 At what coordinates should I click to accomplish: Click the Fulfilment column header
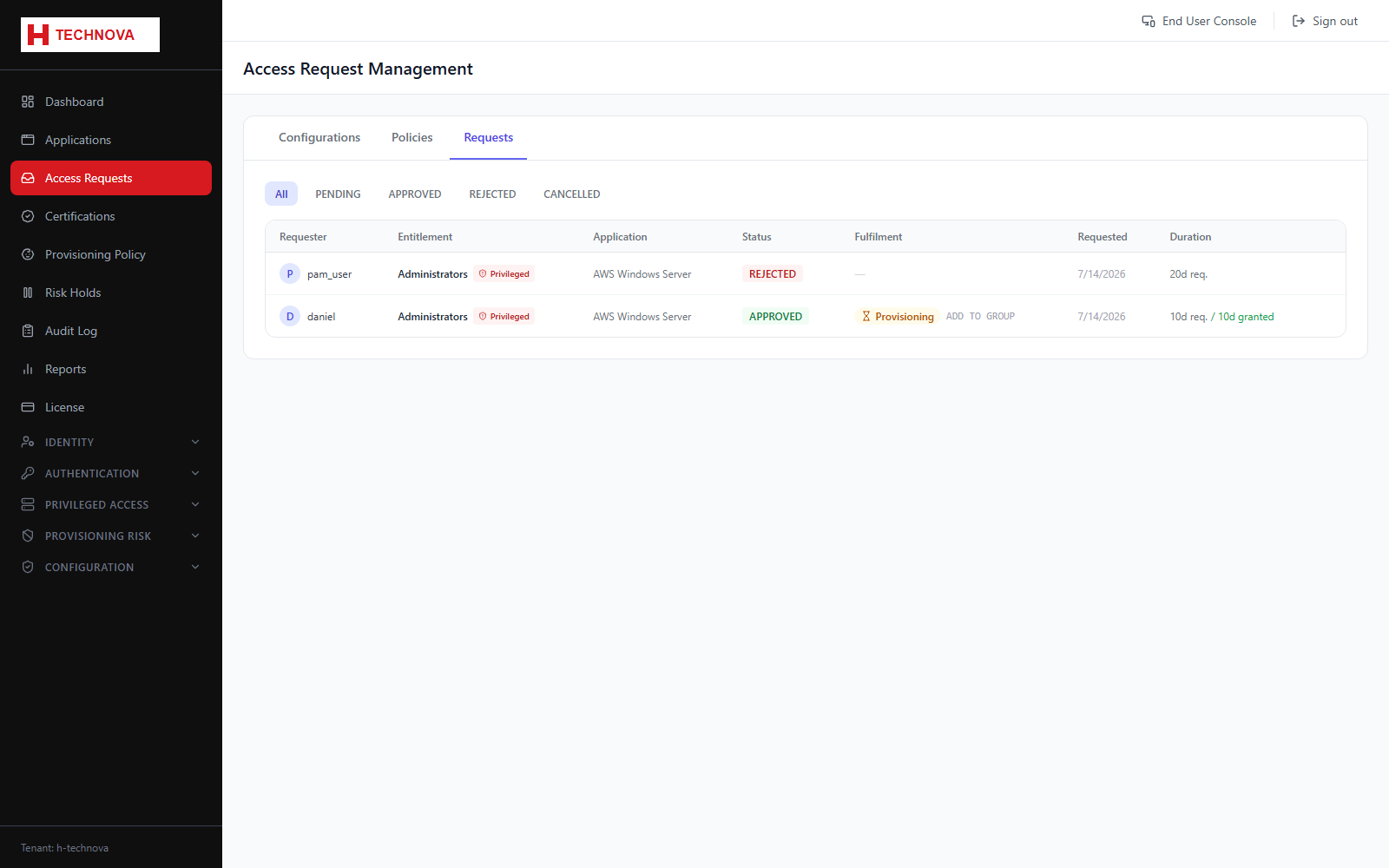point(879,237)
